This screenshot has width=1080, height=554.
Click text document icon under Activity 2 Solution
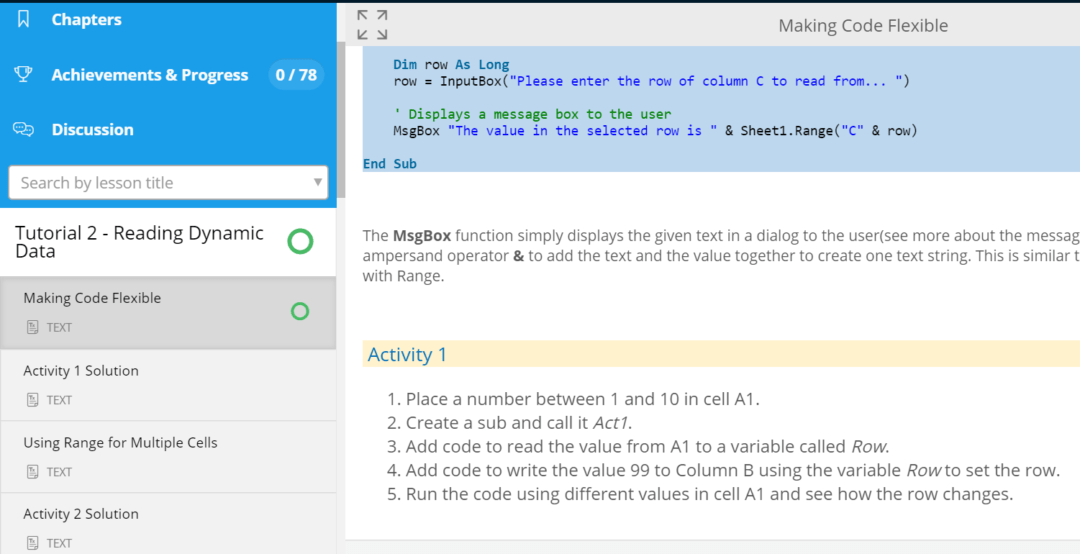click(32, 543)
